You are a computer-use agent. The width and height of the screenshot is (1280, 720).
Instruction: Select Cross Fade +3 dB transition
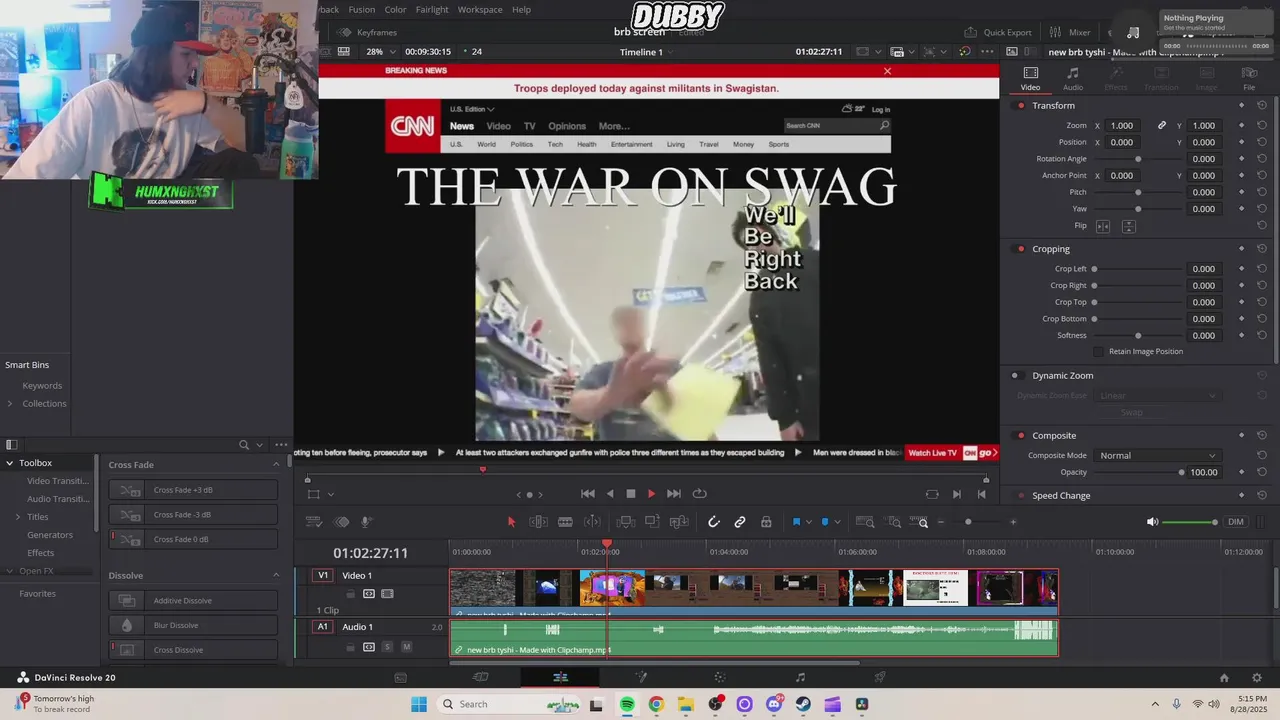coord(193,490)
